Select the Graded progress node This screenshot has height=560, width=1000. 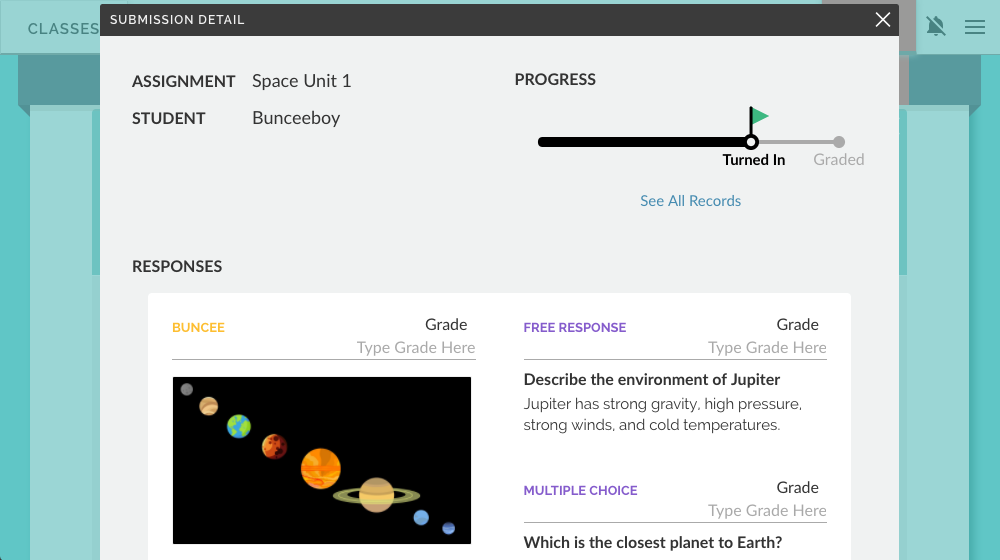click(x=839, y=142)
